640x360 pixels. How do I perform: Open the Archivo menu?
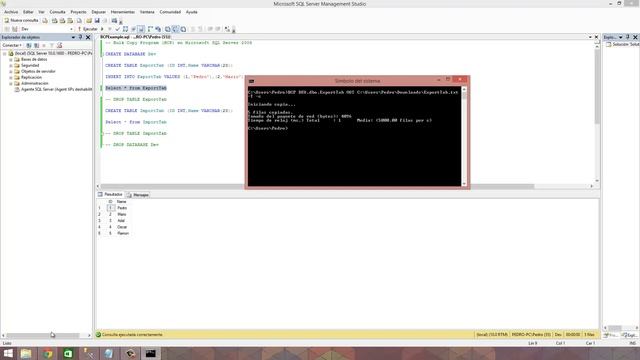click(x=11, y=12)
